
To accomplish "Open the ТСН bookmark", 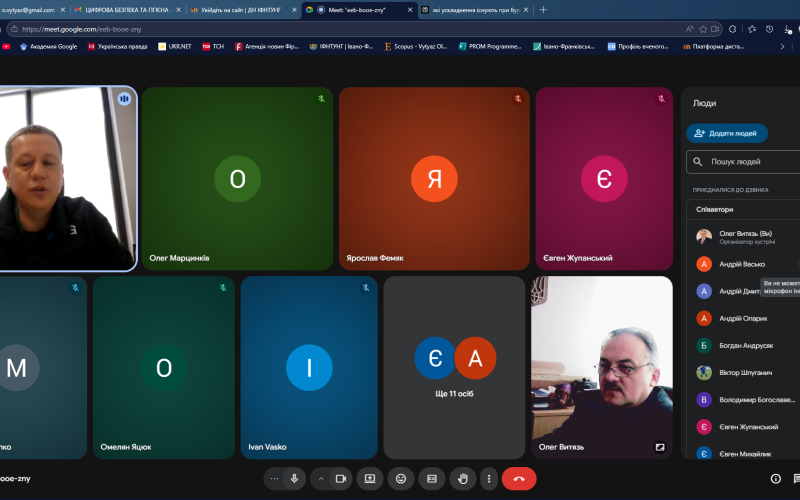I will pyautogui.click(x=213, y=46).
